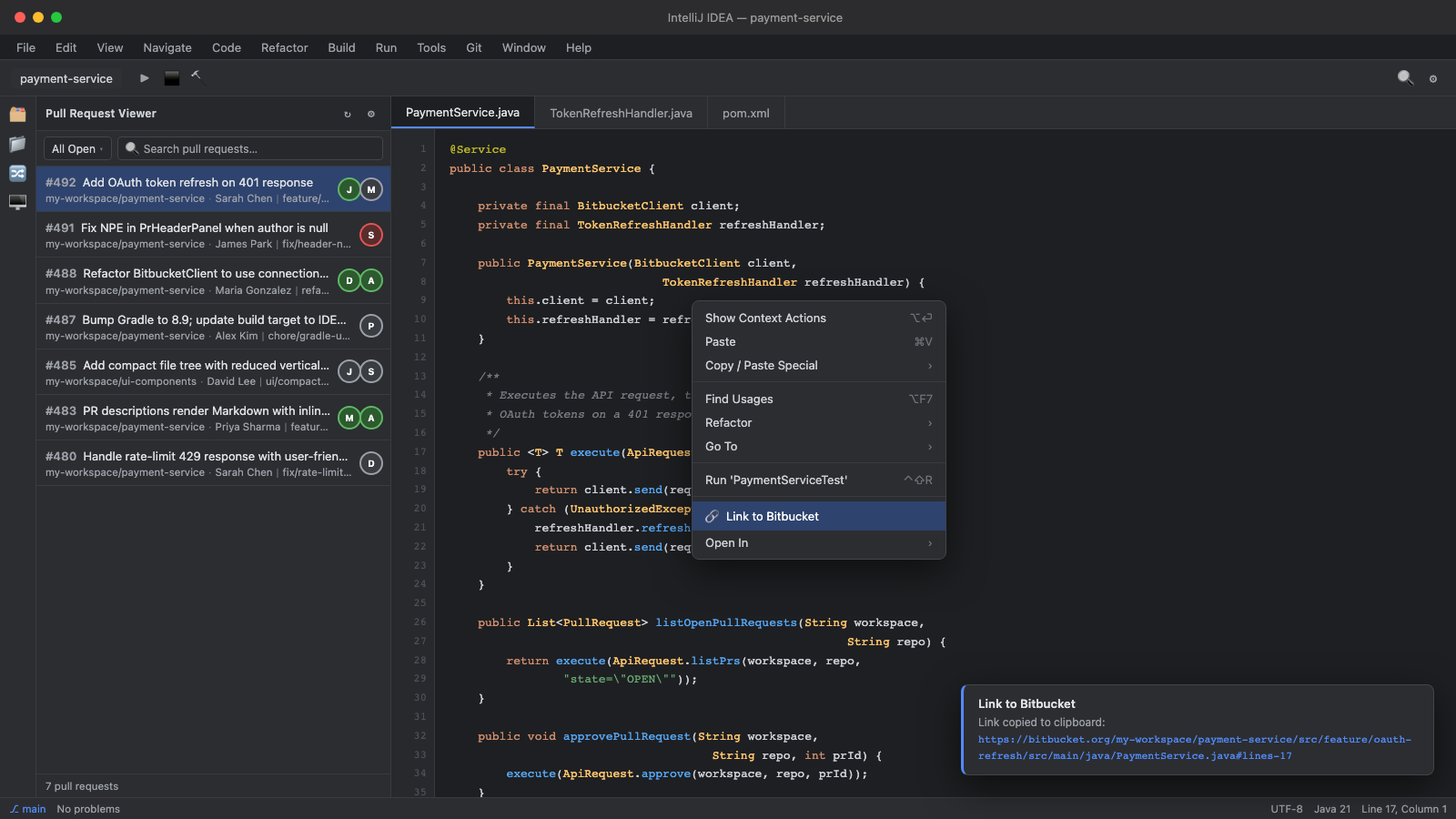Image resolution: width=1456 pixels, height=819 pixels.
Task: Open the Git menu
Action: pos(474,47)
